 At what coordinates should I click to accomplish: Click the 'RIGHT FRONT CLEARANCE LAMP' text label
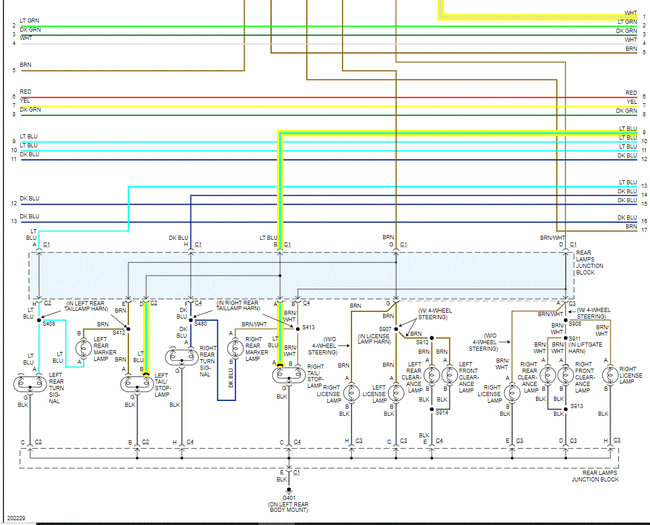(x=585, y=377)
